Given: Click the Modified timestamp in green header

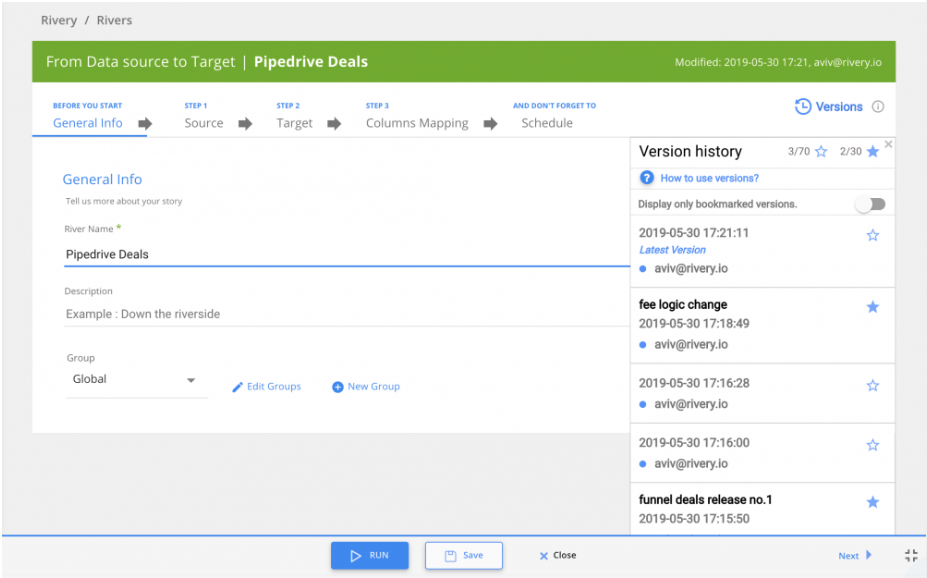Looking at the screenshot, I should [x=778, y=62].
